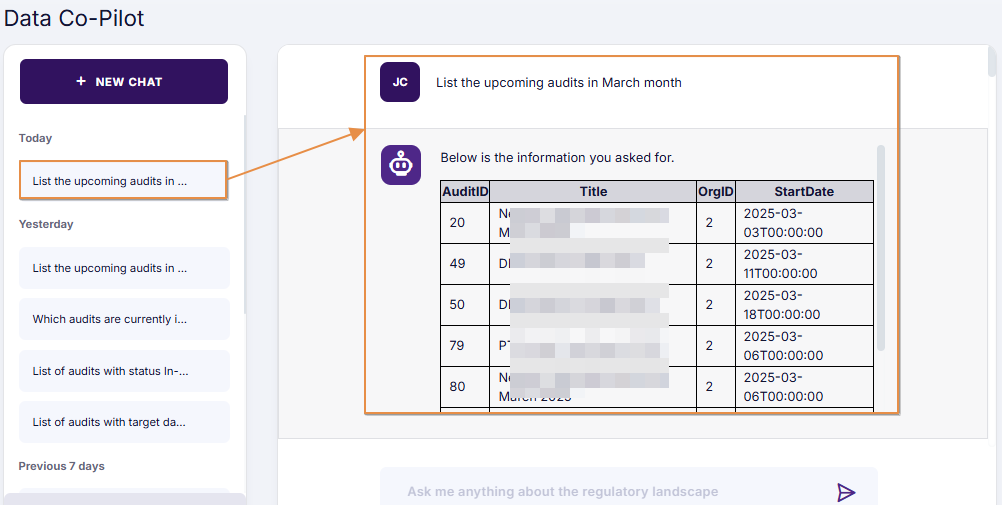This screenshot has height=505, width=1002.
Task: Click the AuditID 20 table cell
Action: click(457, 222)
